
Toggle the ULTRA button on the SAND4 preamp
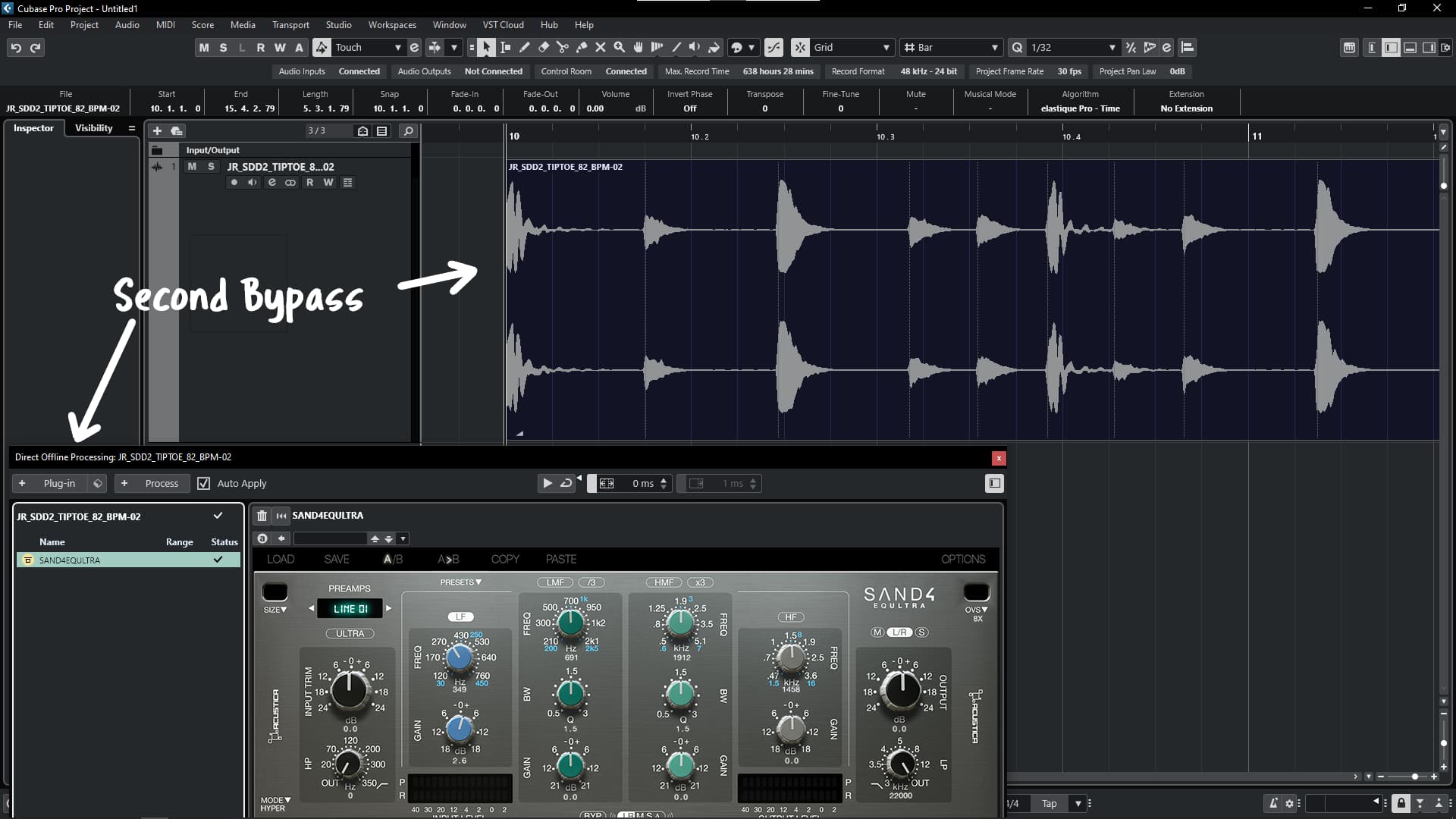pos(350,634)
